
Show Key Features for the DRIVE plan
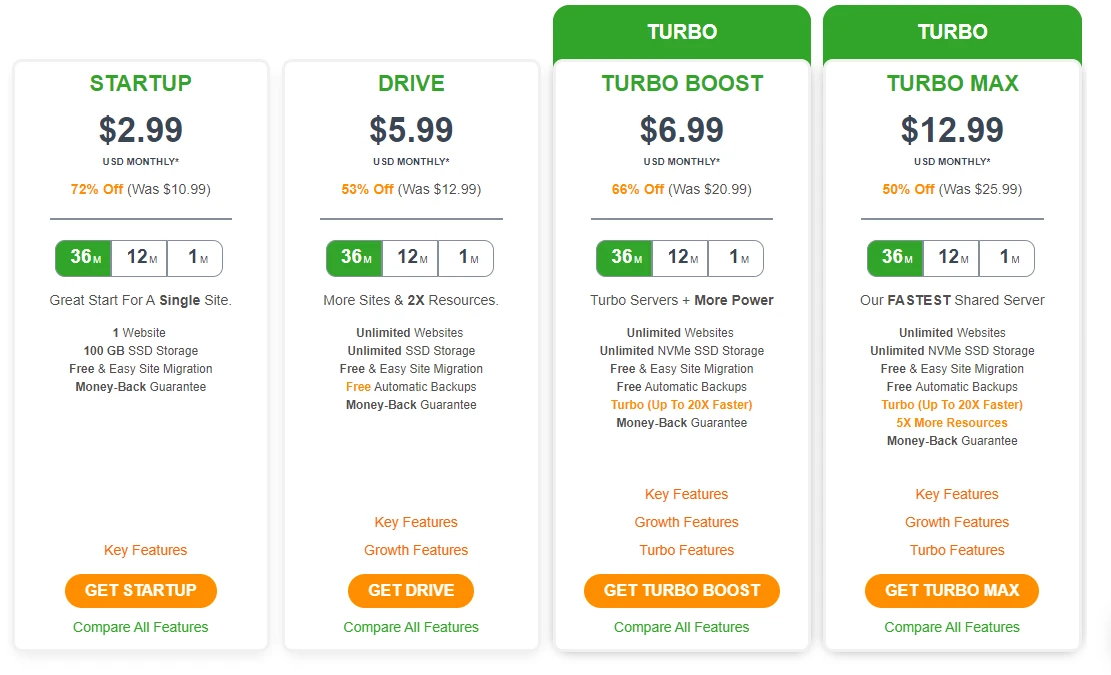click(415, 521)
